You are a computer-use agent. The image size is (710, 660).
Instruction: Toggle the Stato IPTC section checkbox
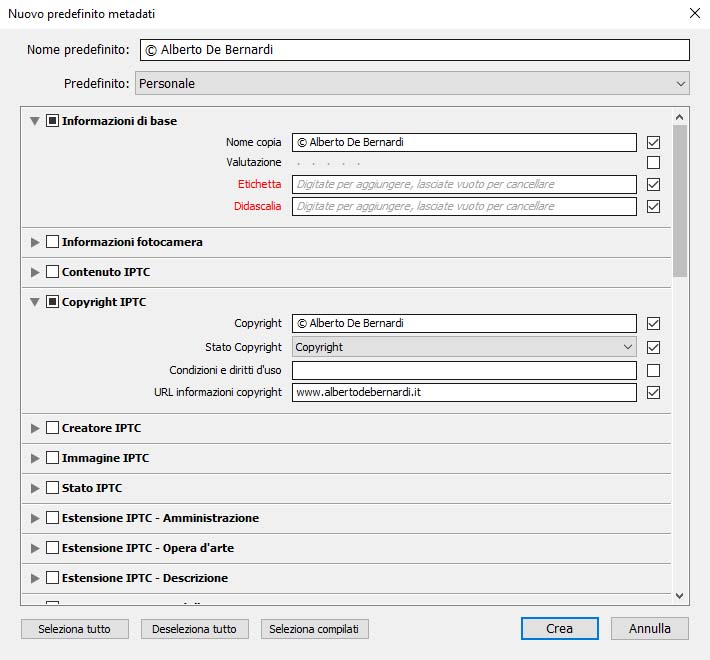[x=52, y=488]
